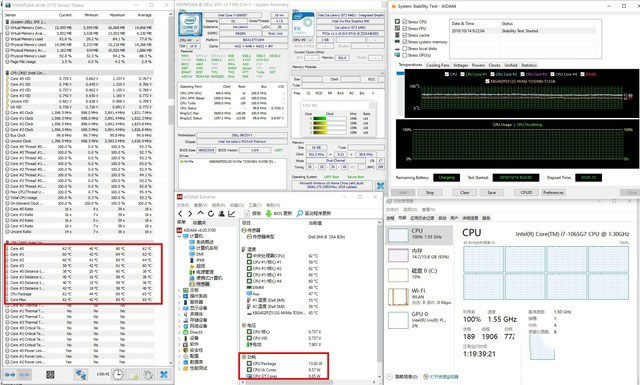Viewport: 640px width, 385px height.
Task: Toggle CPU Core #3 graph checkbox
Action: (x=523, y=74)
